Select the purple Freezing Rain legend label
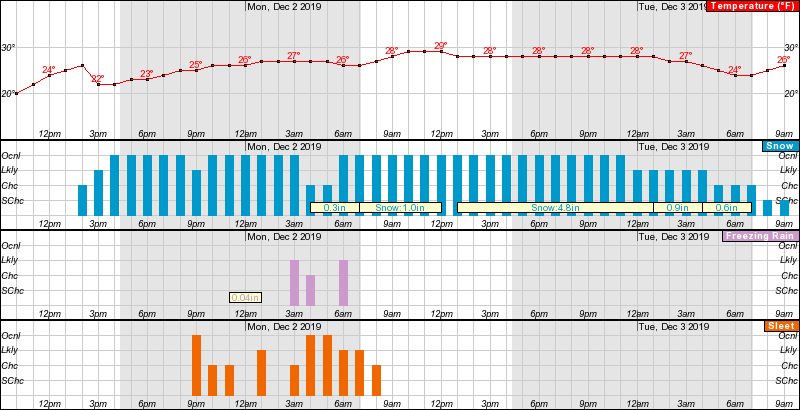 click(x=759, y=237)
